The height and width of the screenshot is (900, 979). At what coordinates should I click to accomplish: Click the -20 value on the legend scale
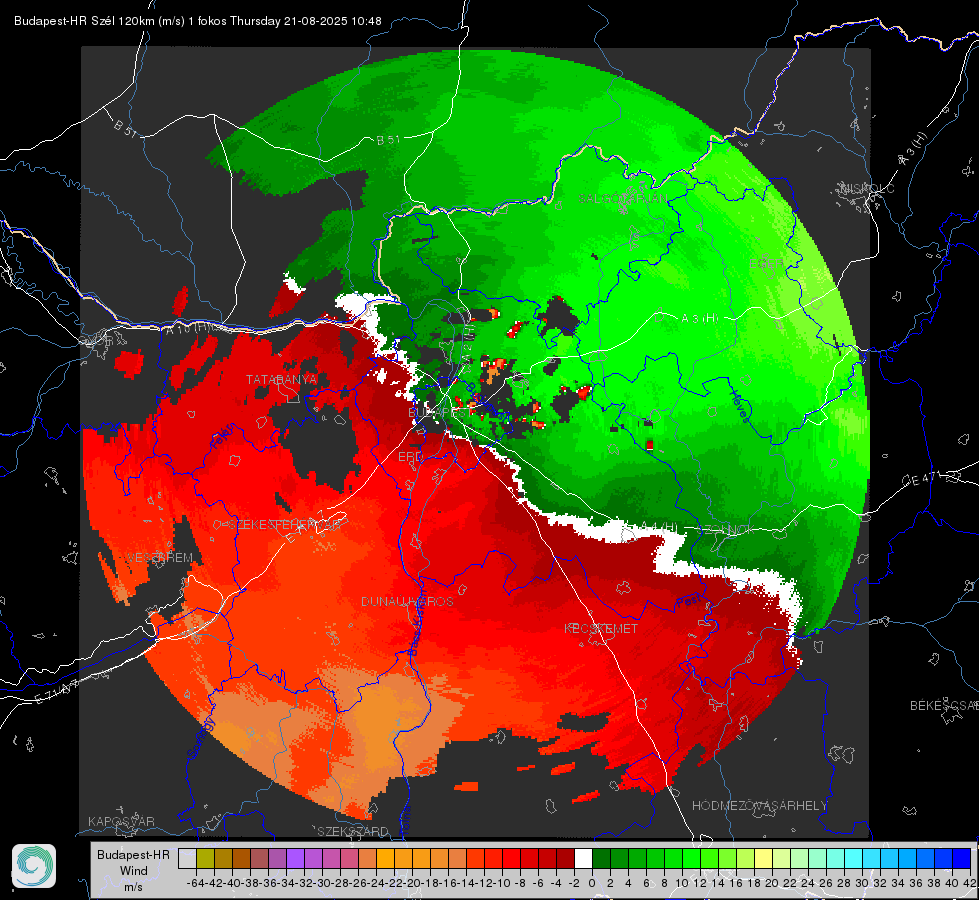pos(412,883)
